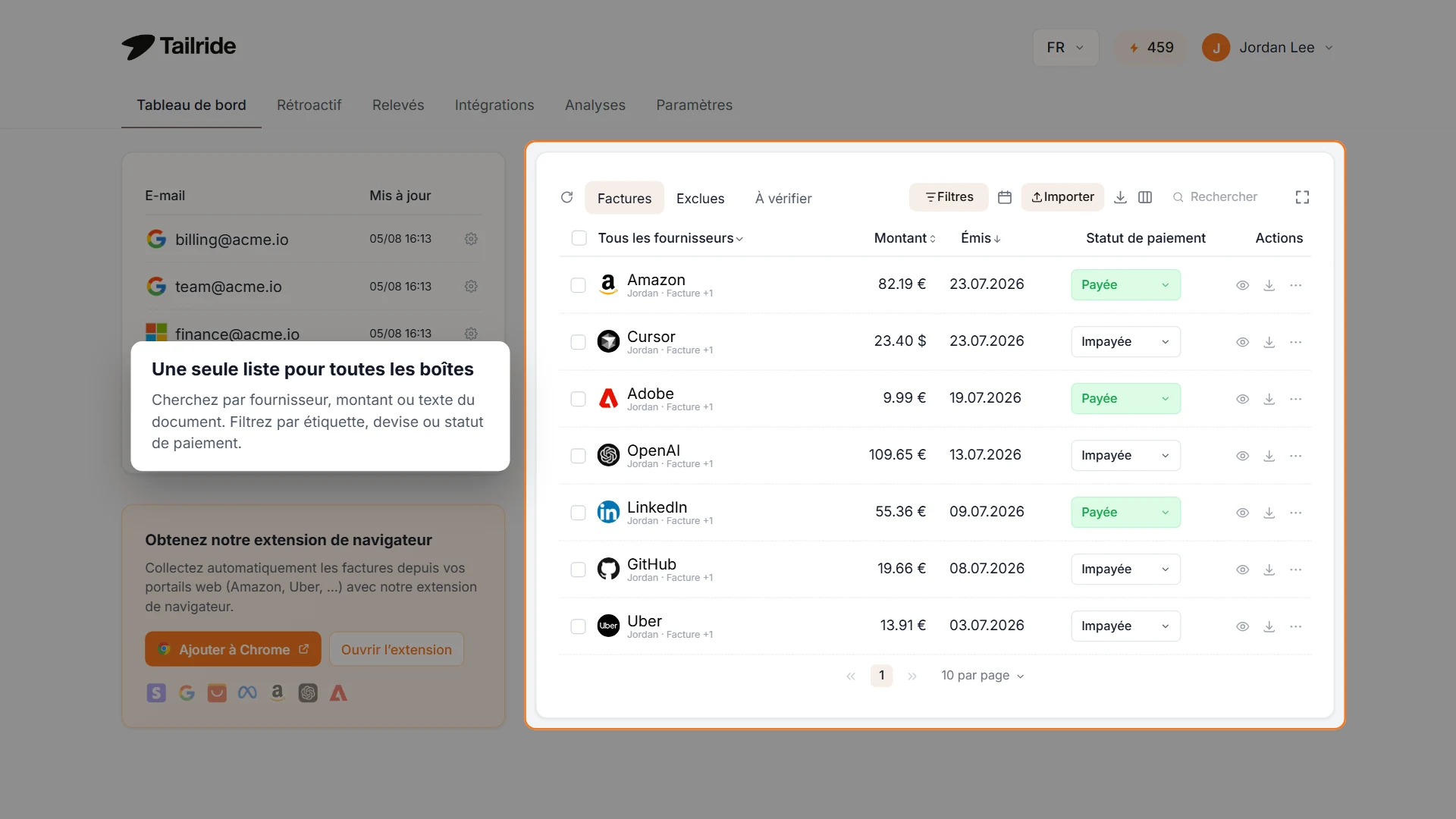The width and height of the screenshot is (1456, 819).
Task: Open settings gear for team@acme.io
Action: point(471,287)
